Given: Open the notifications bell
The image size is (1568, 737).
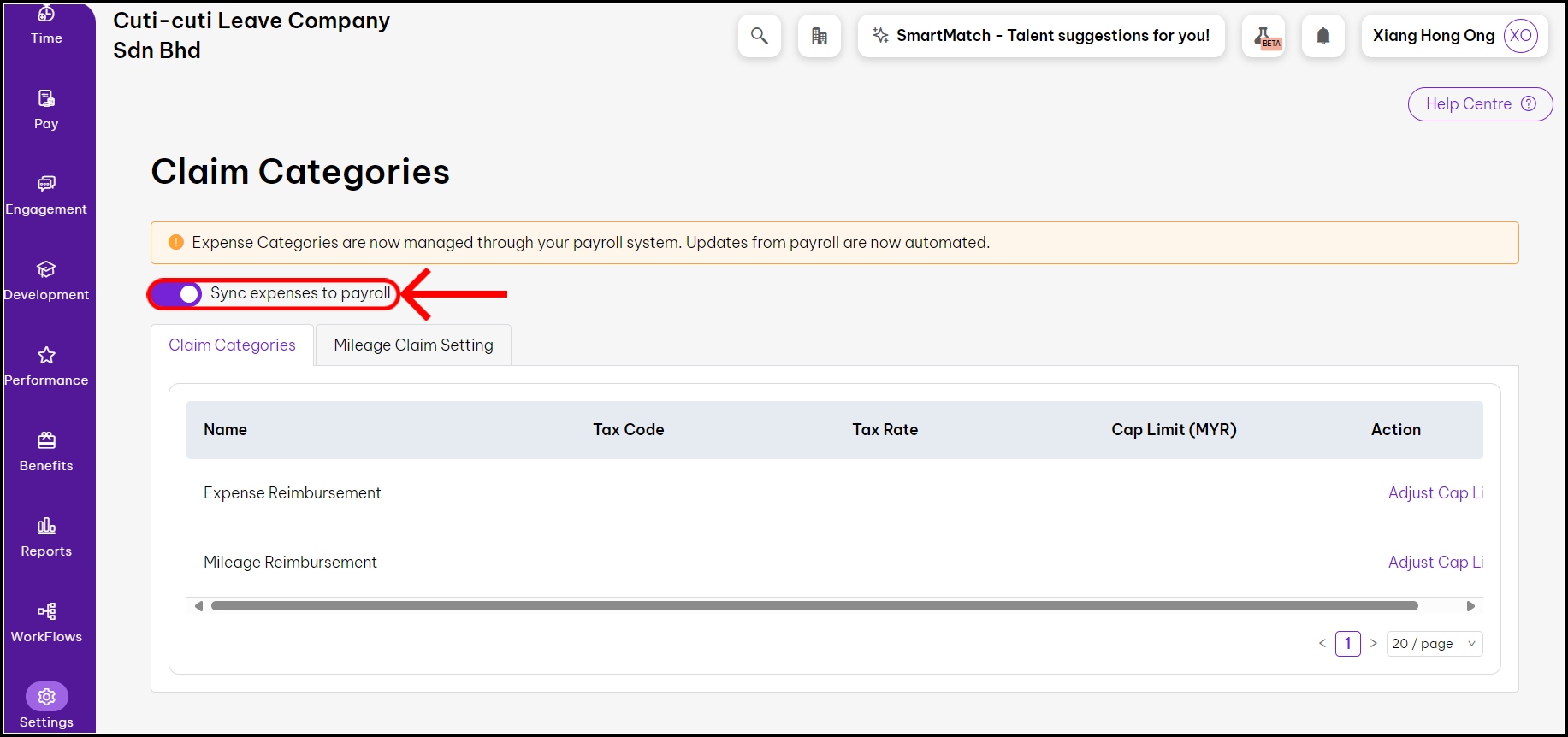Looking at the screenshot, I should (x=1322, y=36).
